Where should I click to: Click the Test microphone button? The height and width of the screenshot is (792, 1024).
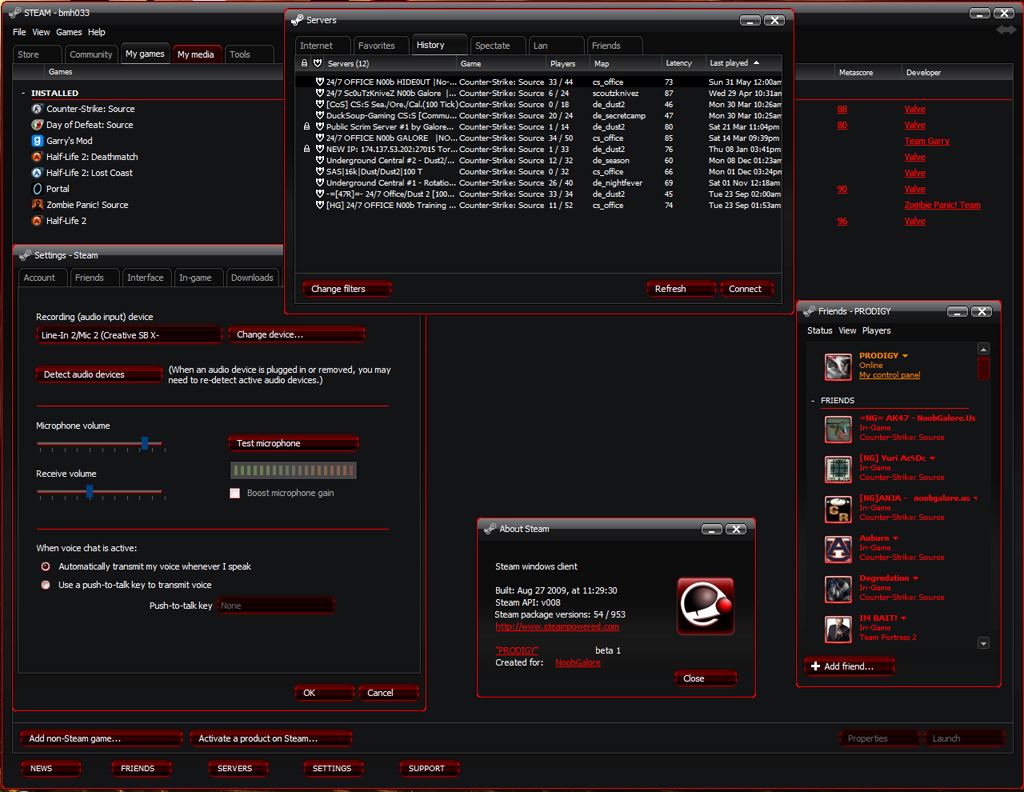[x=293, y=443]
